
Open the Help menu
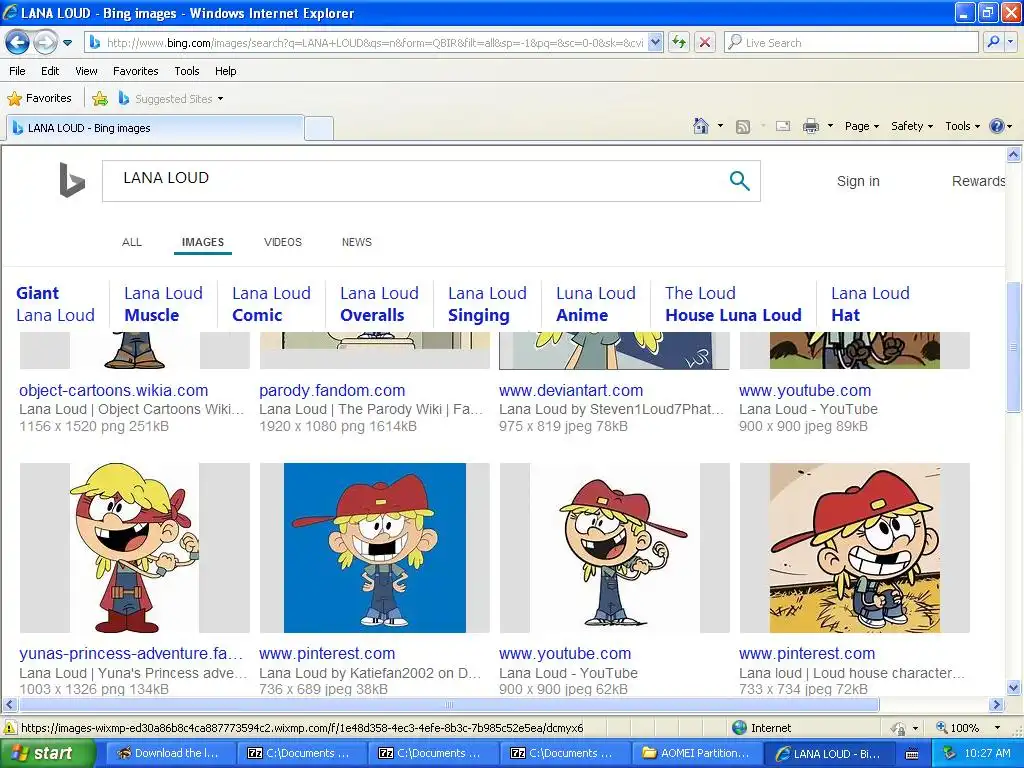pyautogui.click(x=225, y=71)
